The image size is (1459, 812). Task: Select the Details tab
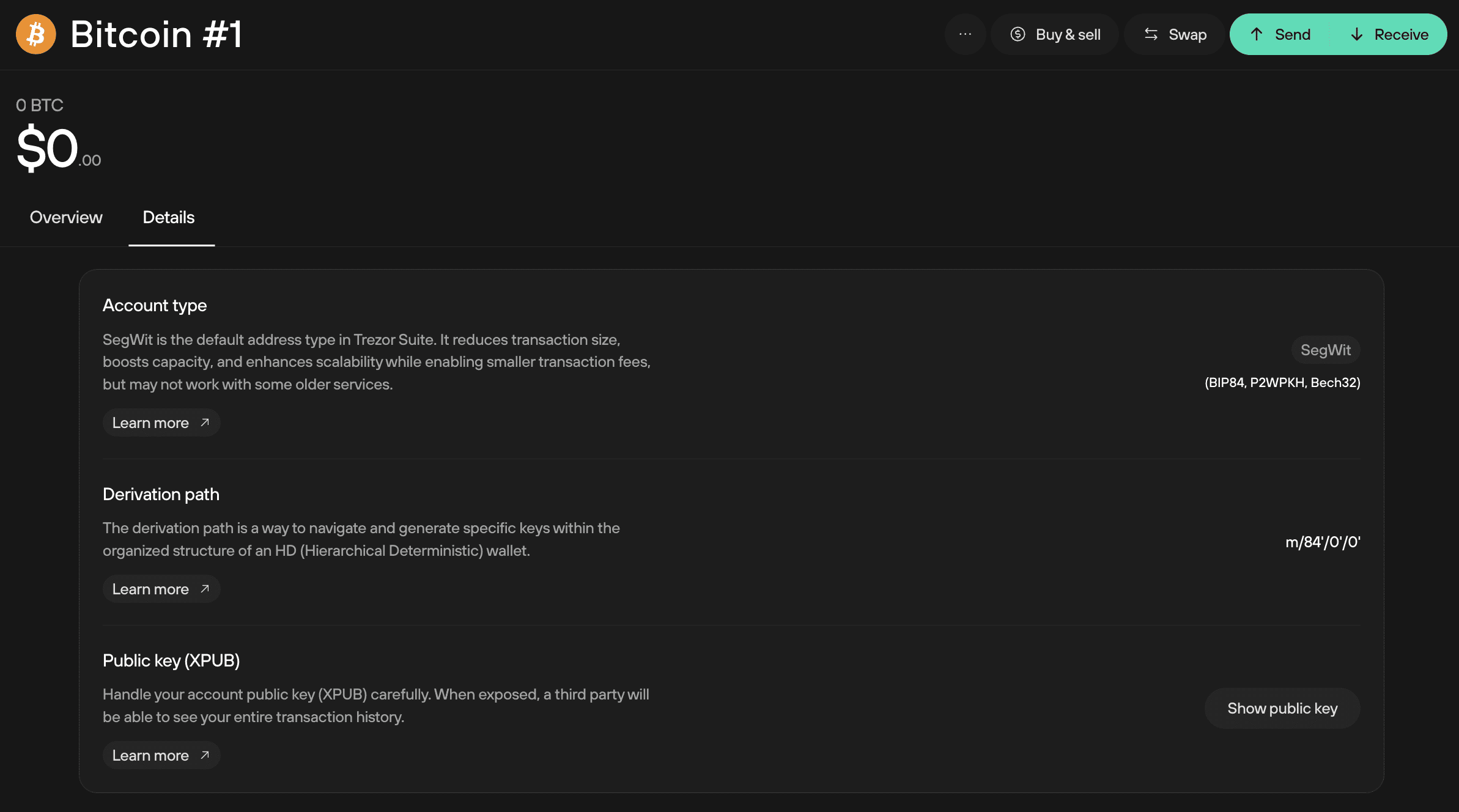(x=169, y=217)
